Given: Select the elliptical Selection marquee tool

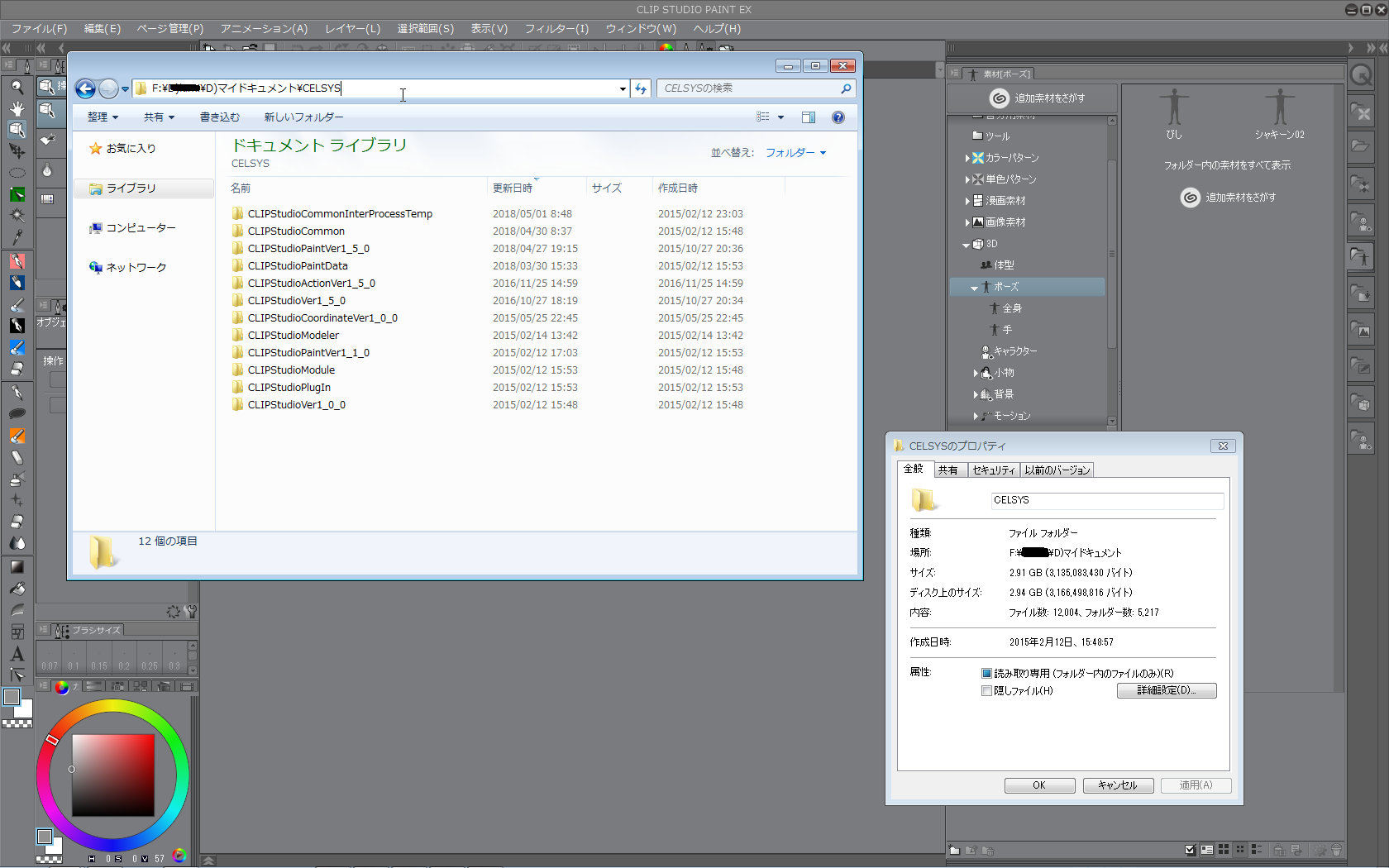Looking at the screenshot, I should tap(17, 173).
